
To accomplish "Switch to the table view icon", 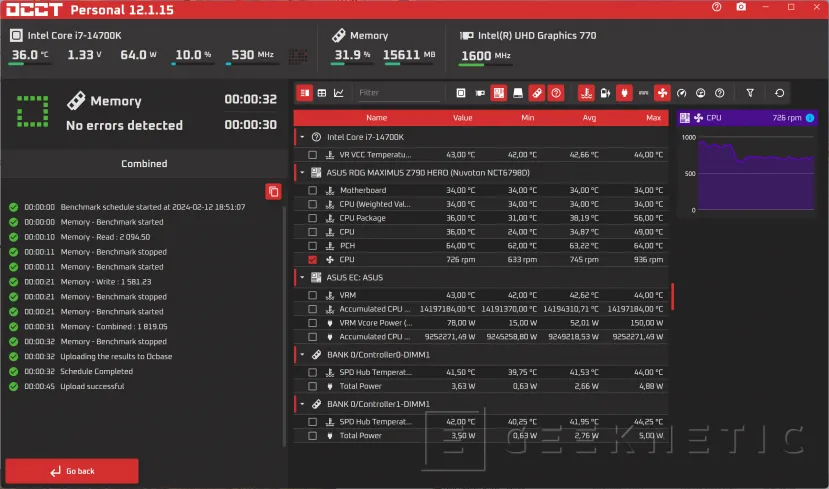I will tap(321, 93).
